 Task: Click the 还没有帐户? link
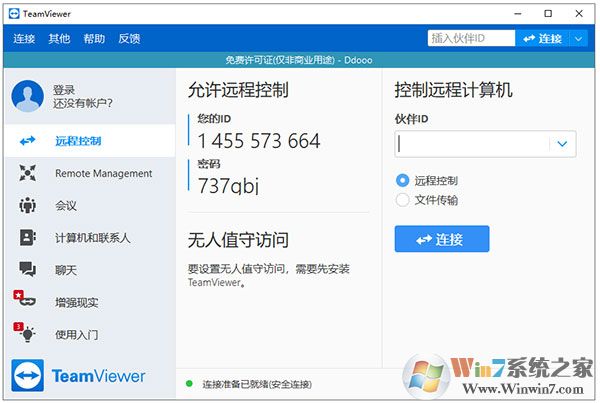(82, 103)
